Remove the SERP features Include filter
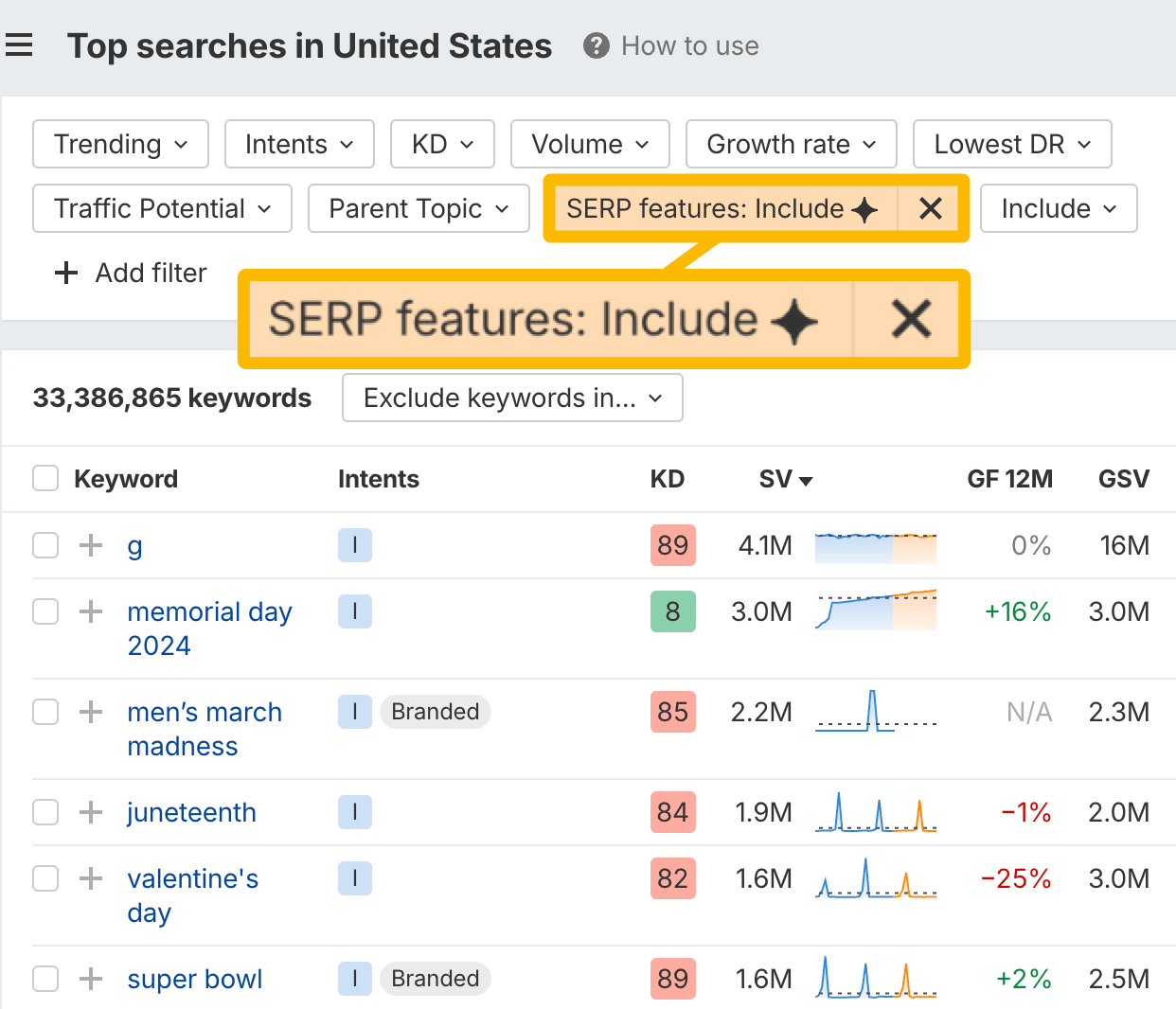 (929, 208)
